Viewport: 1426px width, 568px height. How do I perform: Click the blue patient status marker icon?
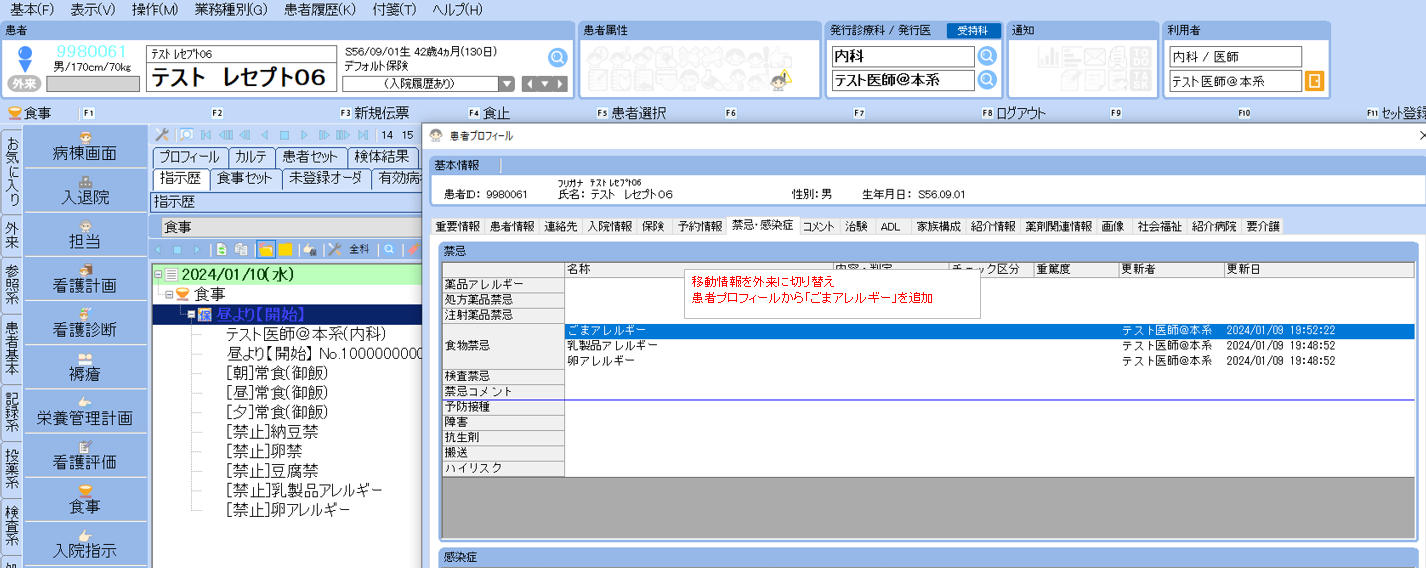click(25, 57)
